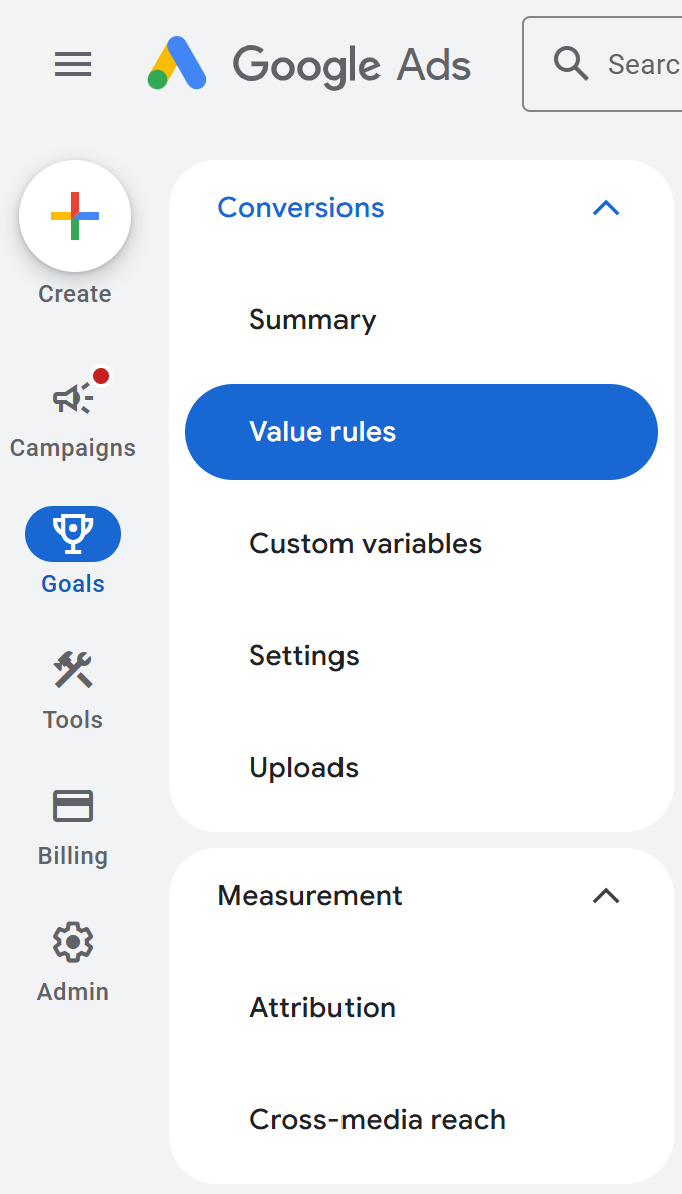Viewport: 682px width, 1194px height.
Task: Click the search magnifier icon
Action: pos(571,64)
